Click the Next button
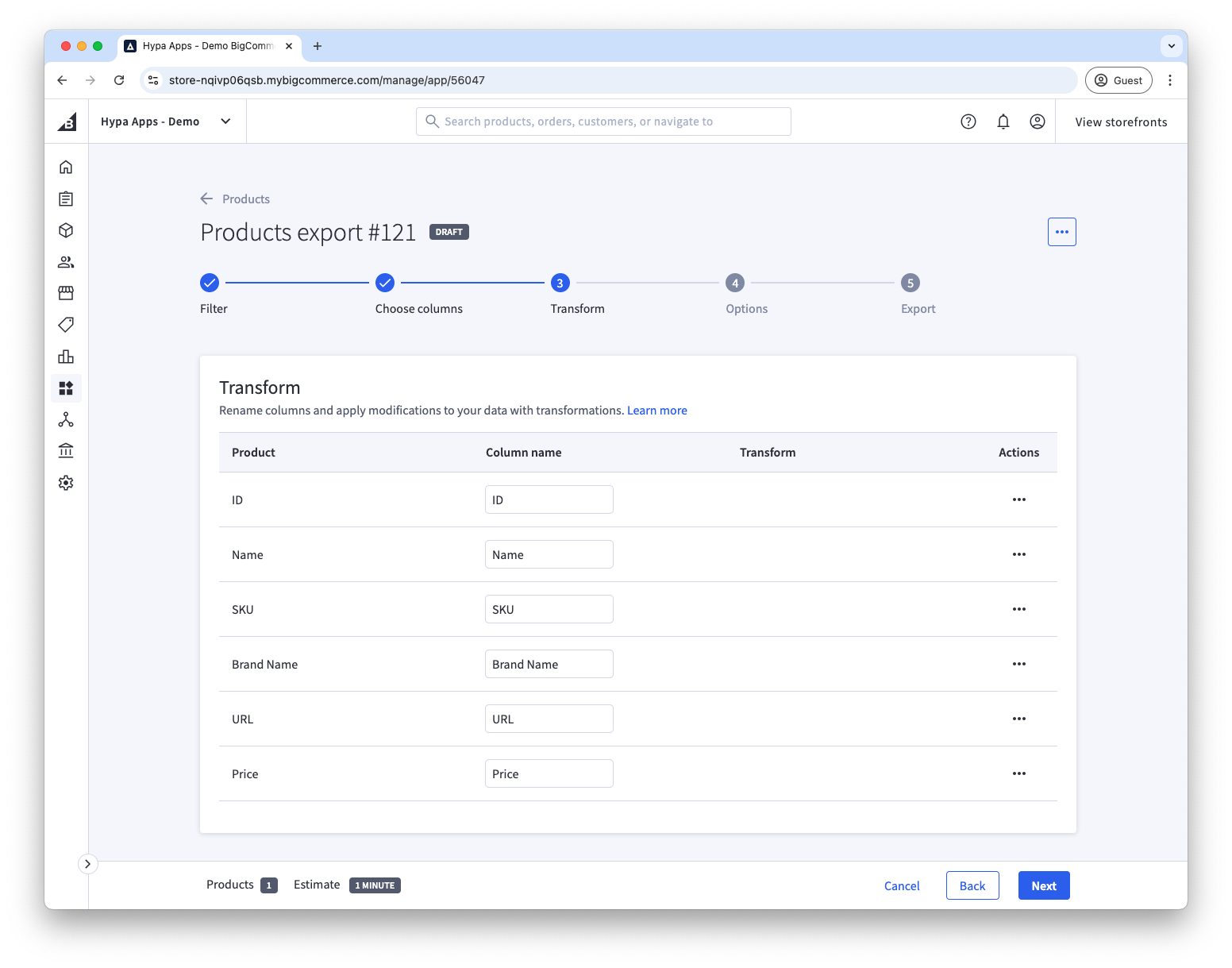 pyautogui.click(x=1043, y=885)
